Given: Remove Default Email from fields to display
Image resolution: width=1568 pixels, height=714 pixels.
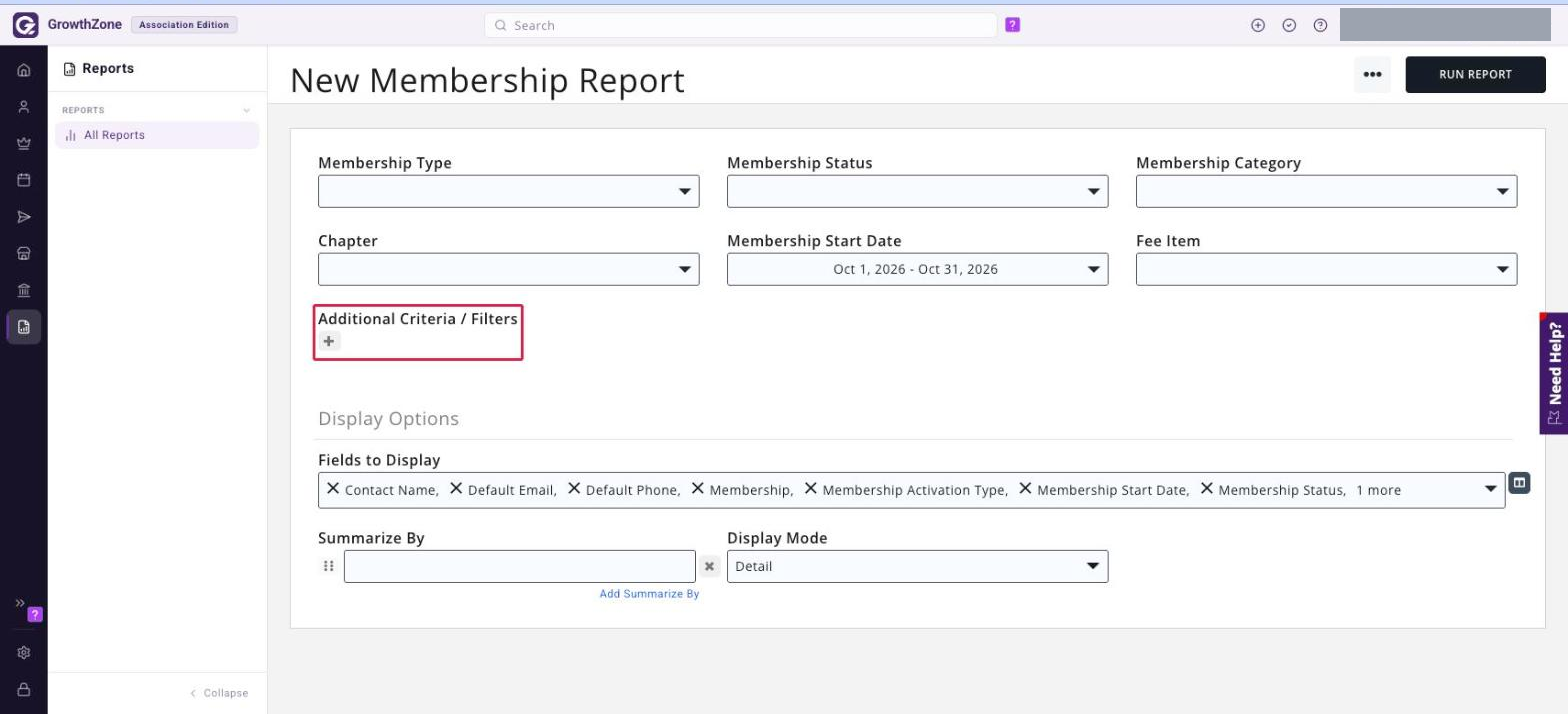Looking at the screenshot, I should click(x=456, y=489).
